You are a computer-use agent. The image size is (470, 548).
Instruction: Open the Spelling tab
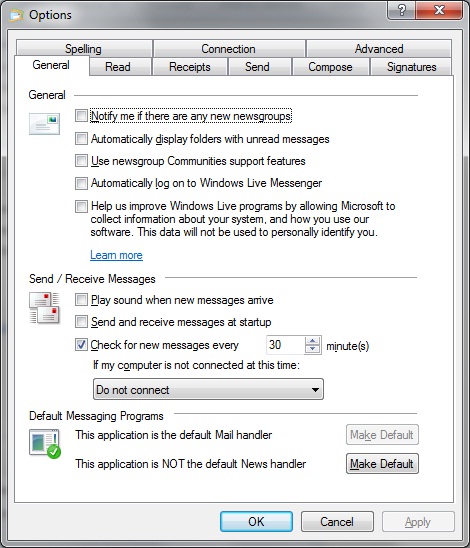[x=84, y=49]
